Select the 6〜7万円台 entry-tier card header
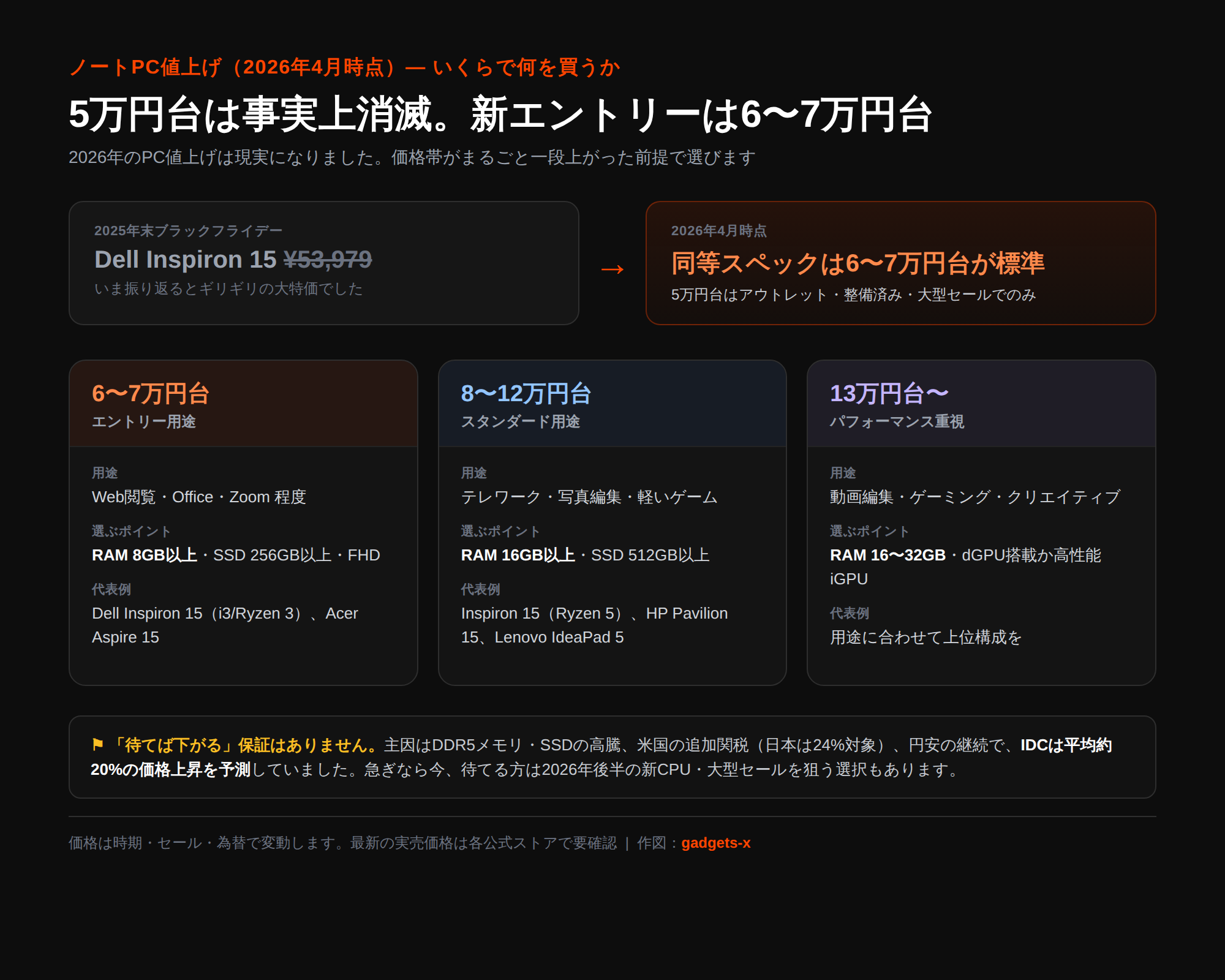 pos(243,404)
